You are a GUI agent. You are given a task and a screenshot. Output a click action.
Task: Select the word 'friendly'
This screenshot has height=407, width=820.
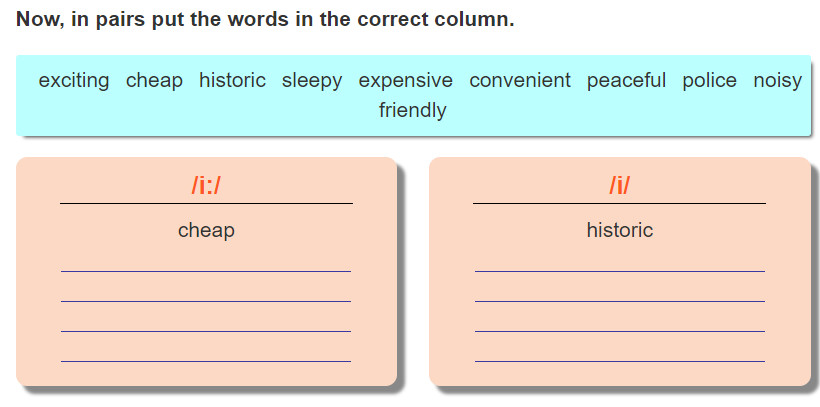(413, 110)
